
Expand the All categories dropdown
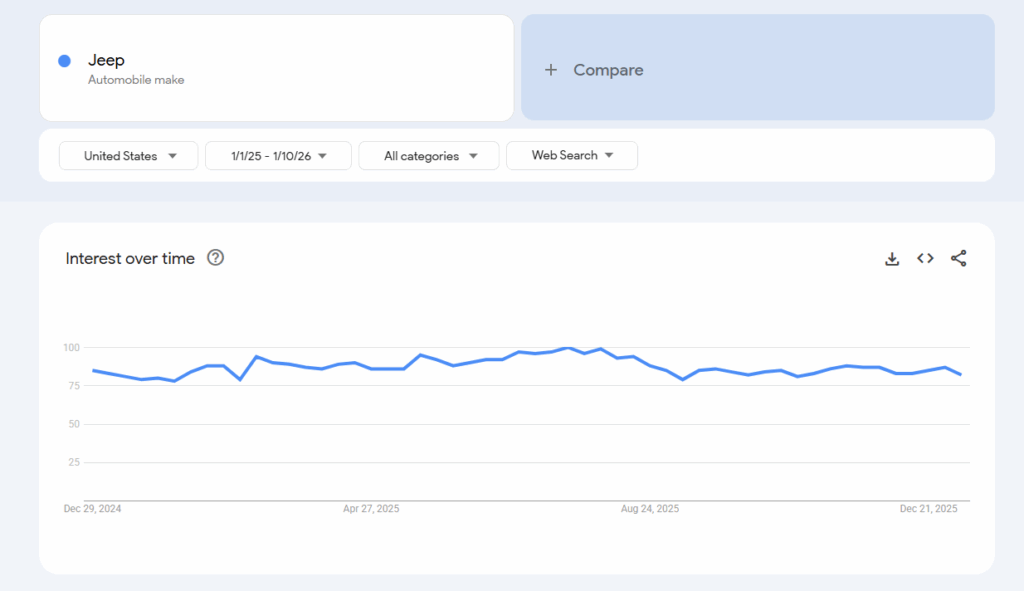point(428,155)
